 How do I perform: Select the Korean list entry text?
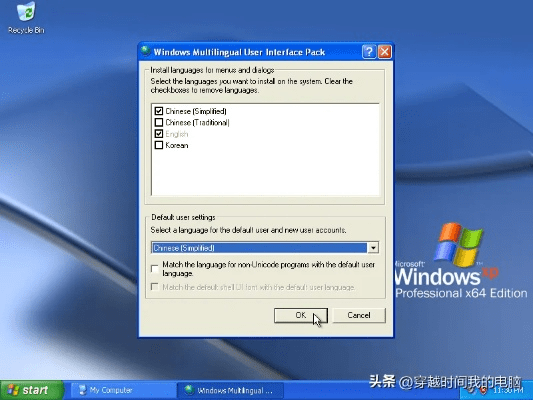click(x=177, y=145)
